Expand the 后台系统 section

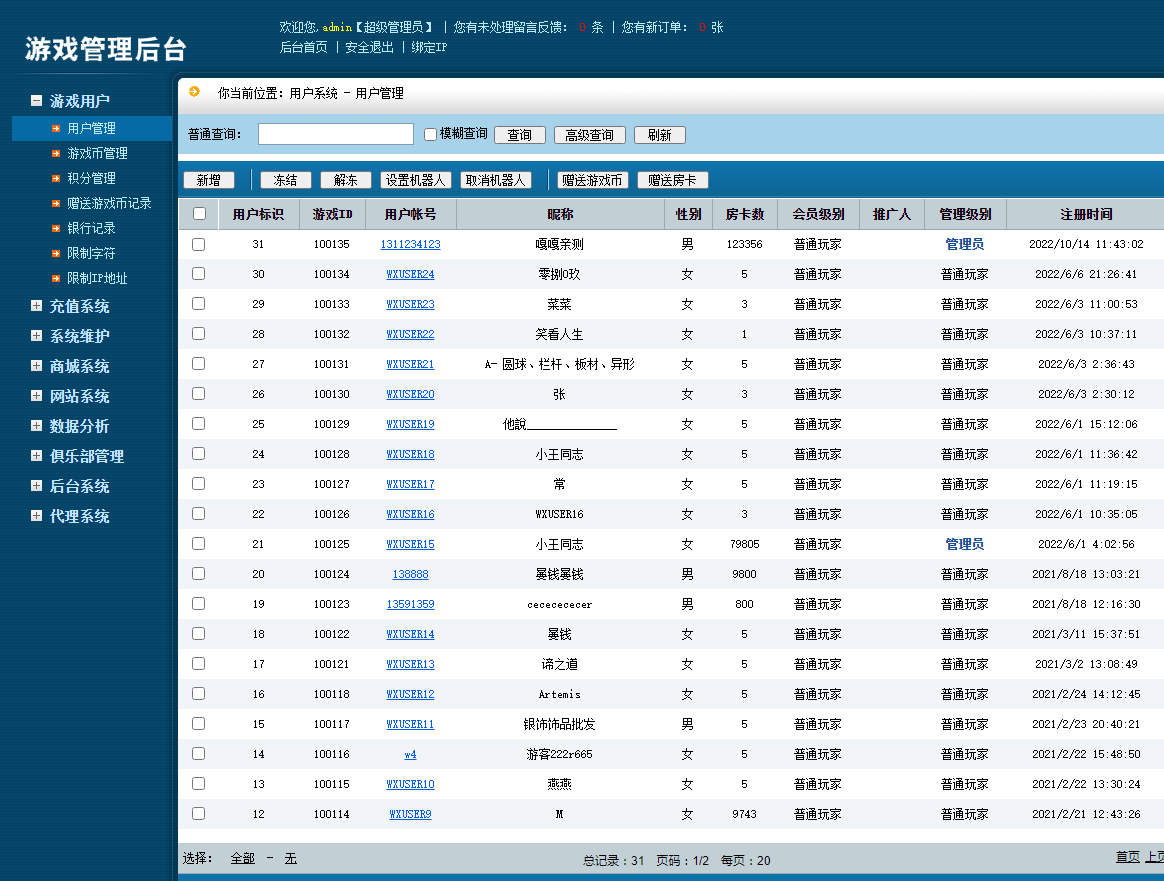(x=36, y=485)
